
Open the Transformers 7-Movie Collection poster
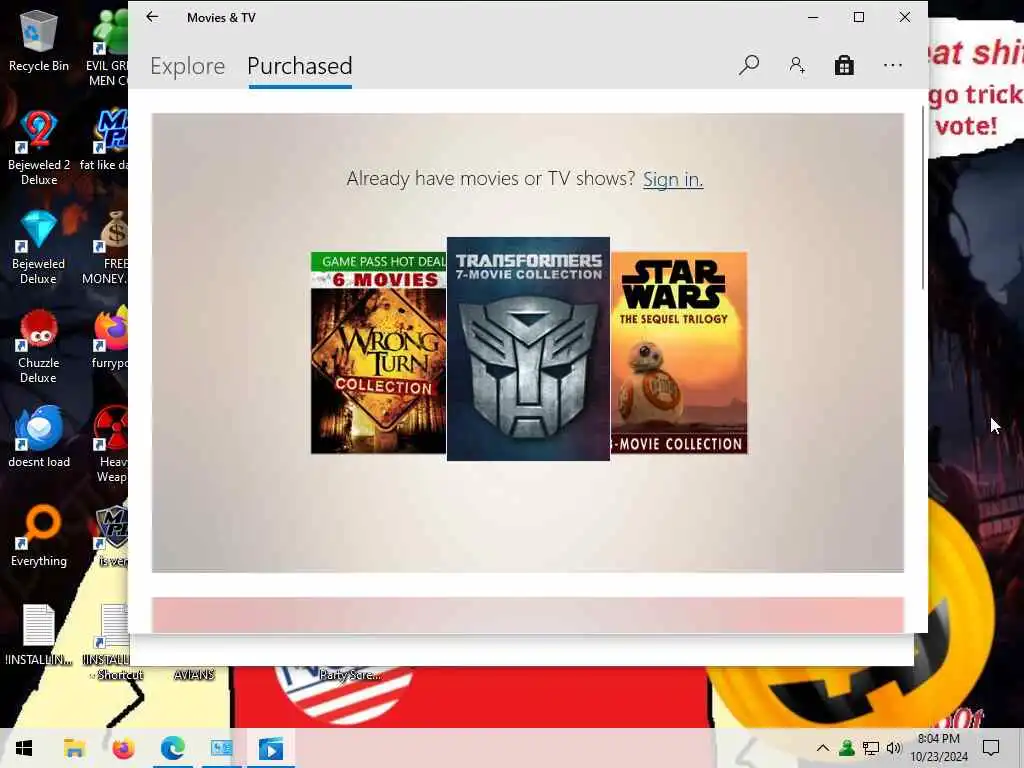coord(528,349)
